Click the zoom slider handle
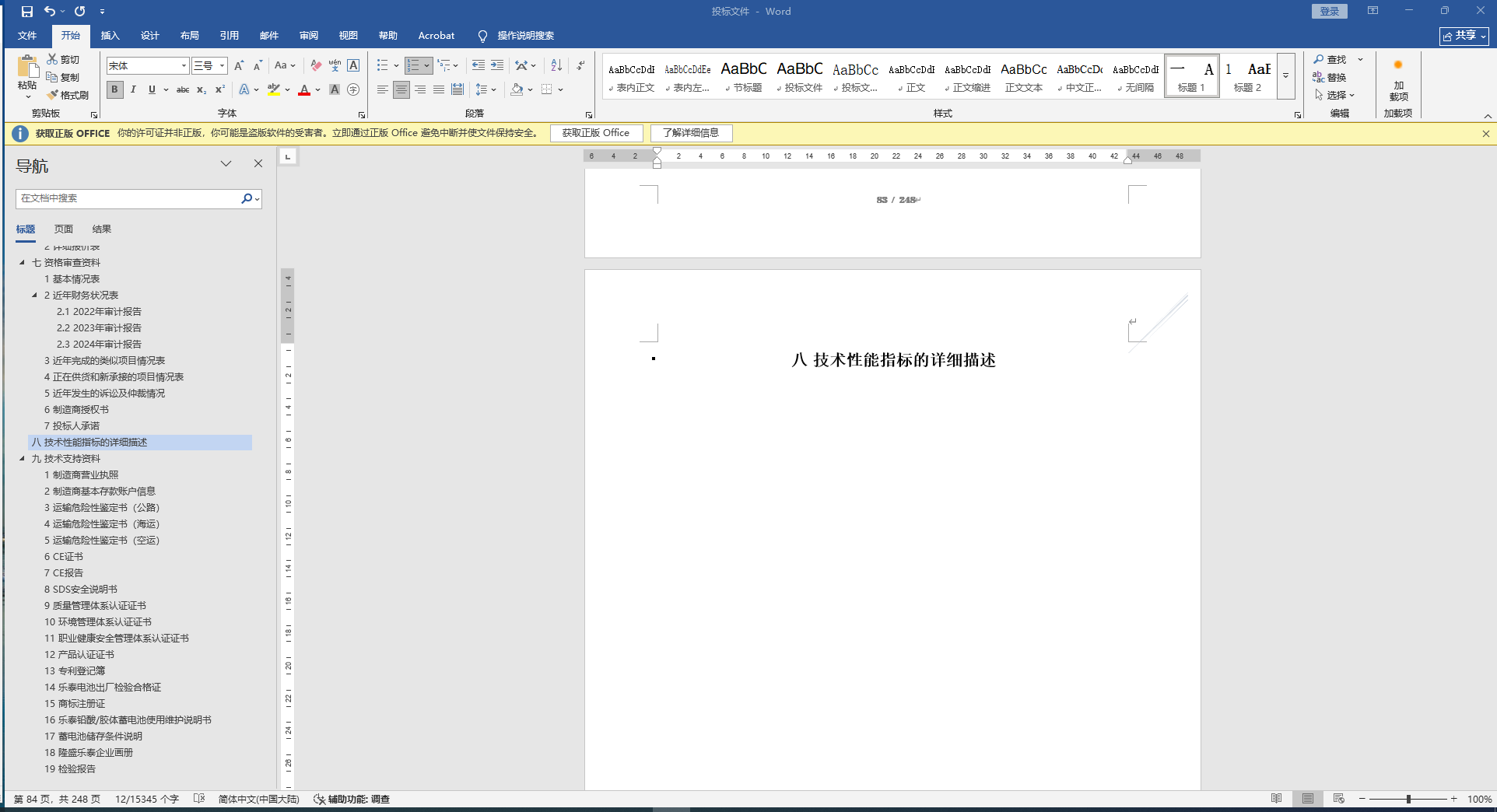Viewport: 1497px width, 812px height. click(1408, 799)
